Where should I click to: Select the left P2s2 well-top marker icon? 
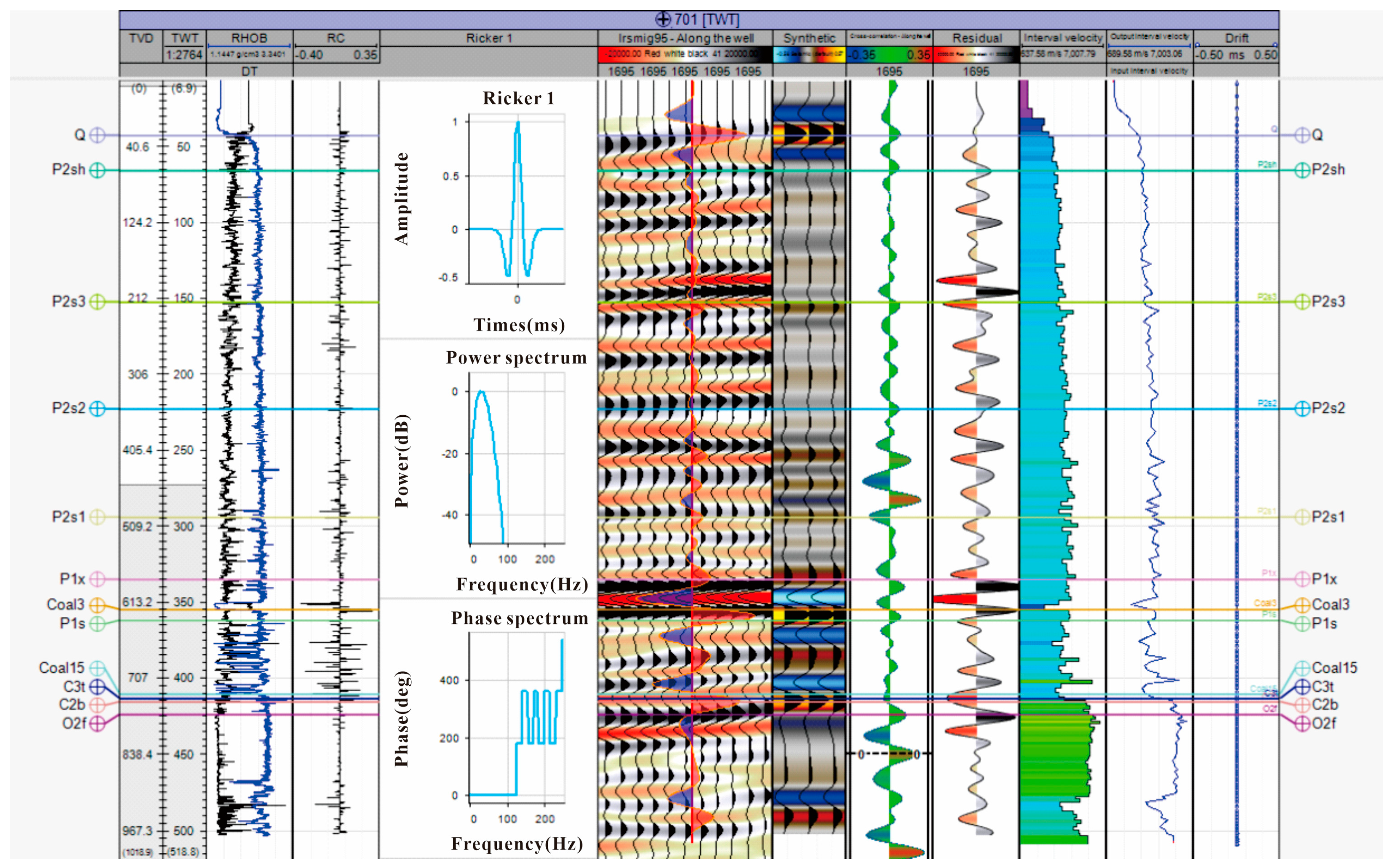(x=97, y=409)
